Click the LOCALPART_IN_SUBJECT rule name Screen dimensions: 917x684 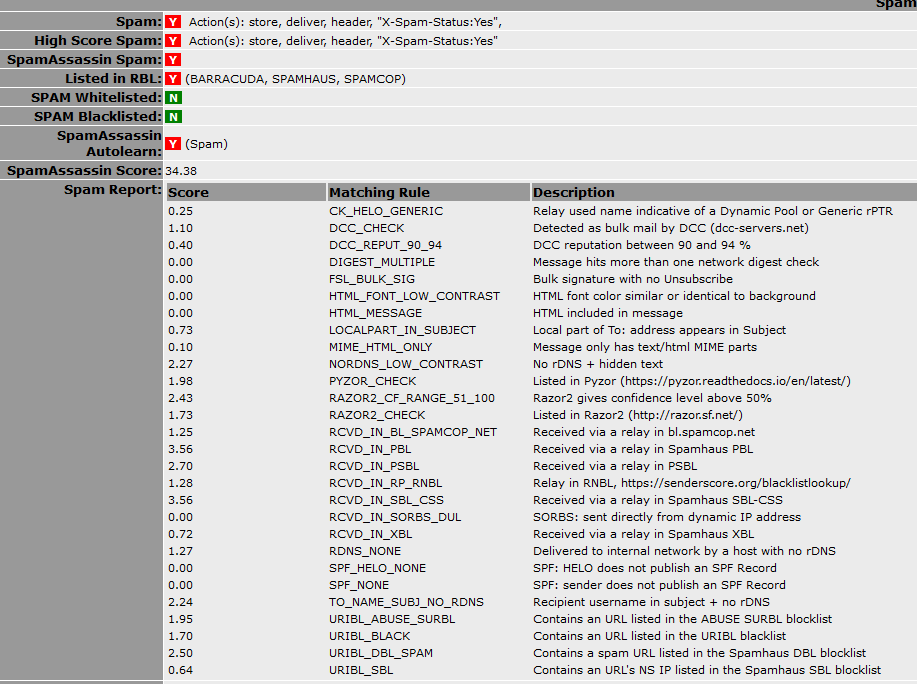402,330
